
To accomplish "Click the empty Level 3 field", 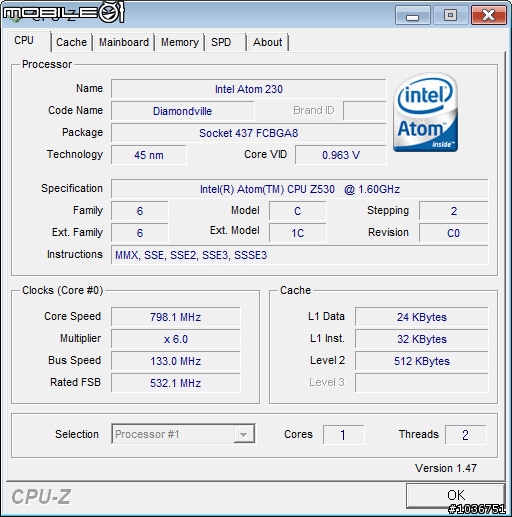I will pyautogui.click(x=422, y=383).
